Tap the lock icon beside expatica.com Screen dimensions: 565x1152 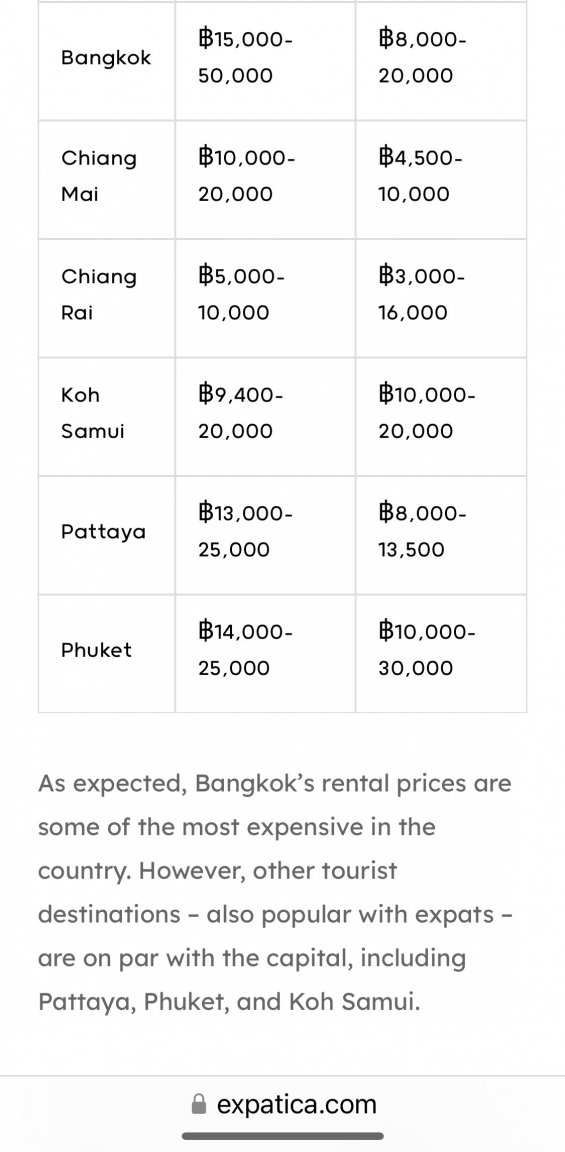coord(198,1104)
